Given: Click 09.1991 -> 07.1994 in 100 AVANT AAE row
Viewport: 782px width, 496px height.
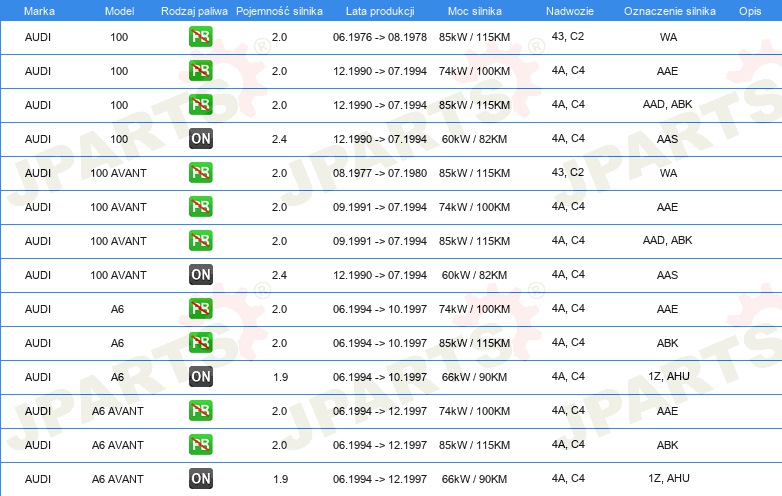Looking at the screenshot, I should click(380, 207).
